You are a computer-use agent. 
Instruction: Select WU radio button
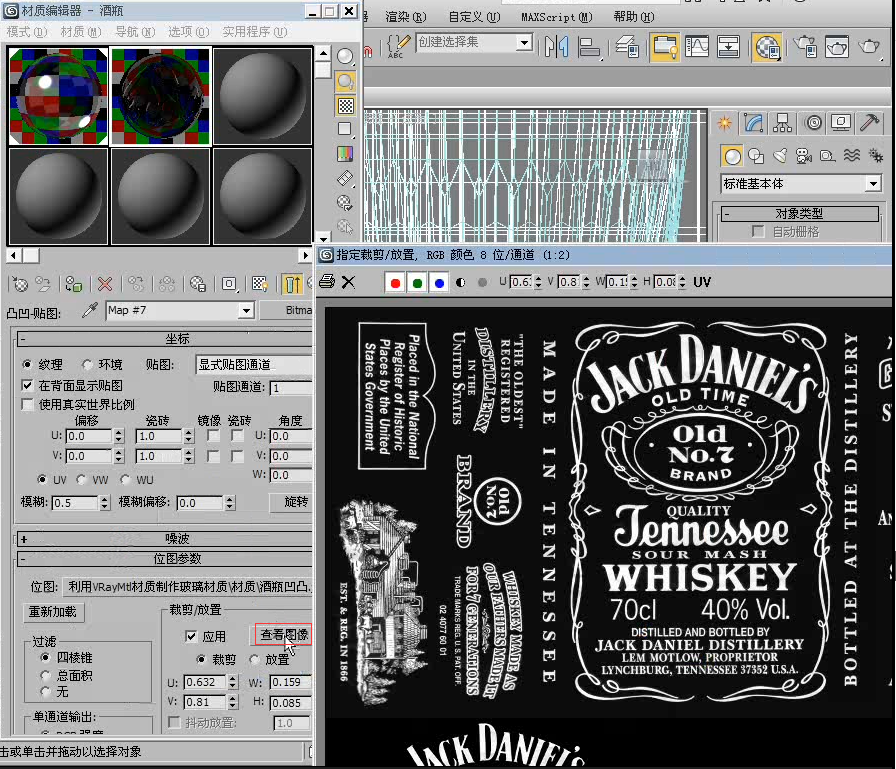(125, 479)
